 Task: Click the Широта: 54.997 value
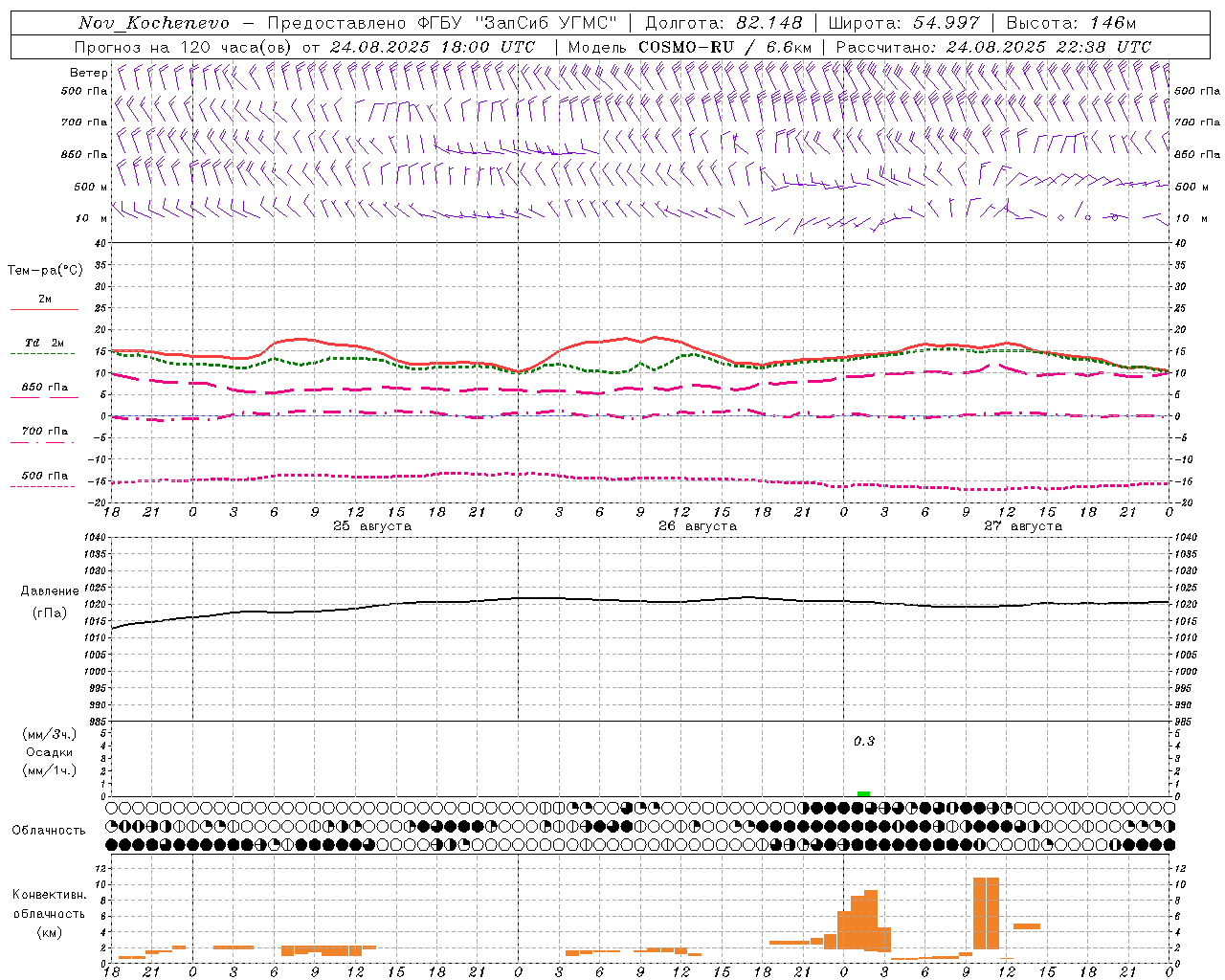(903, 23)
